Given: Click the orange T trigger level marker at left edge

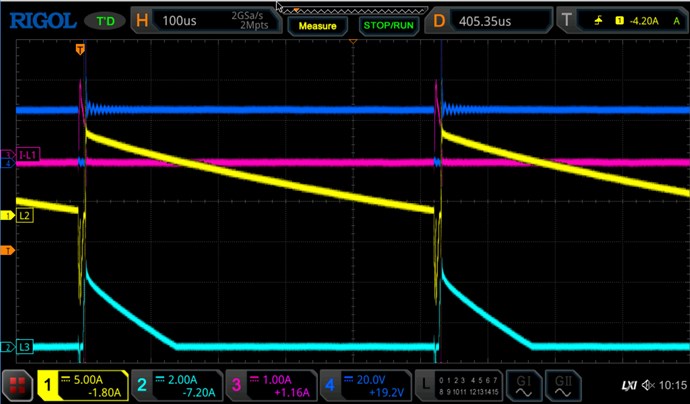Looking at the screenshot, I should tap(7, 250).
